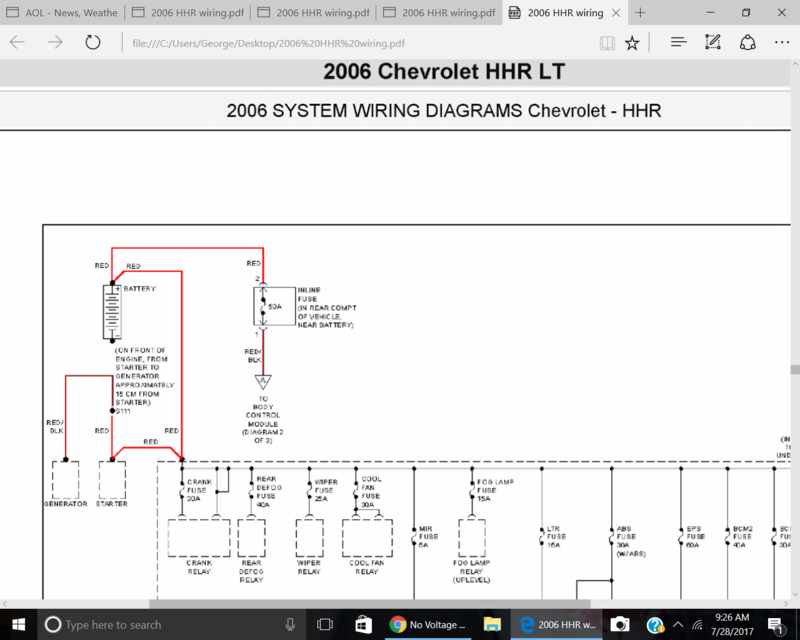800x640 pixels.
Task: Click the Edge Share icon
Action: 747,43
